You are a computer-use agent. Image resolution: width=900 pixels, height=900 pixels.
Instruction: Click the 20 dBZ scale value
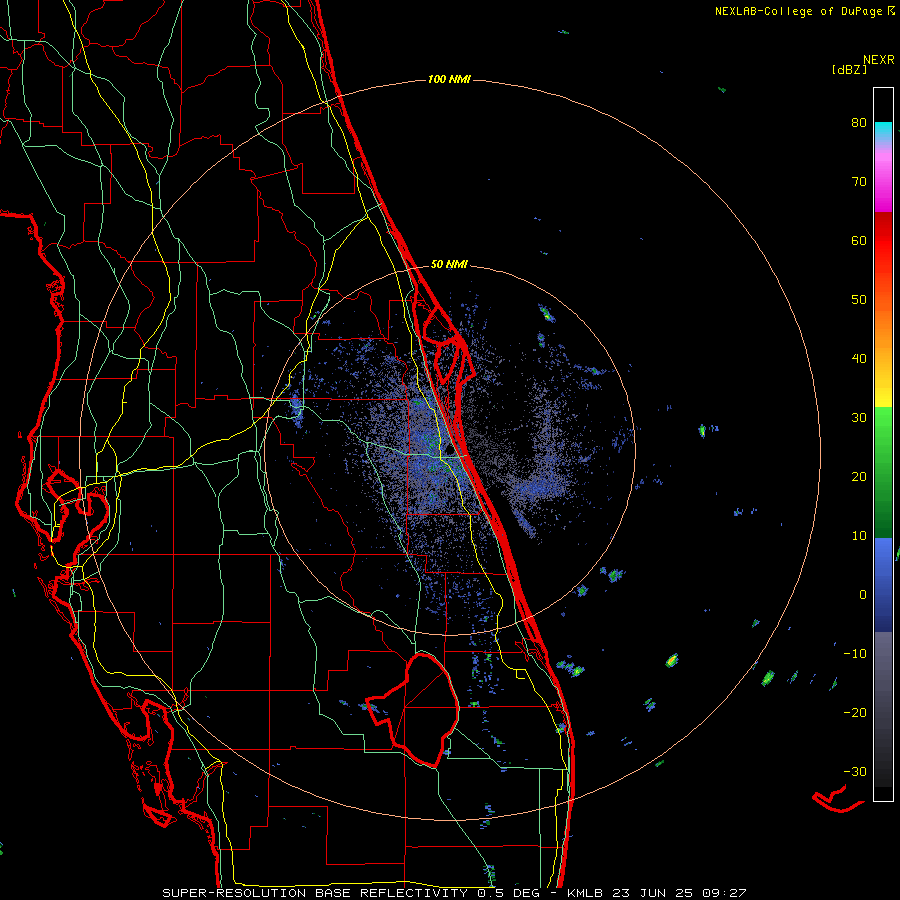click(859, 477)
